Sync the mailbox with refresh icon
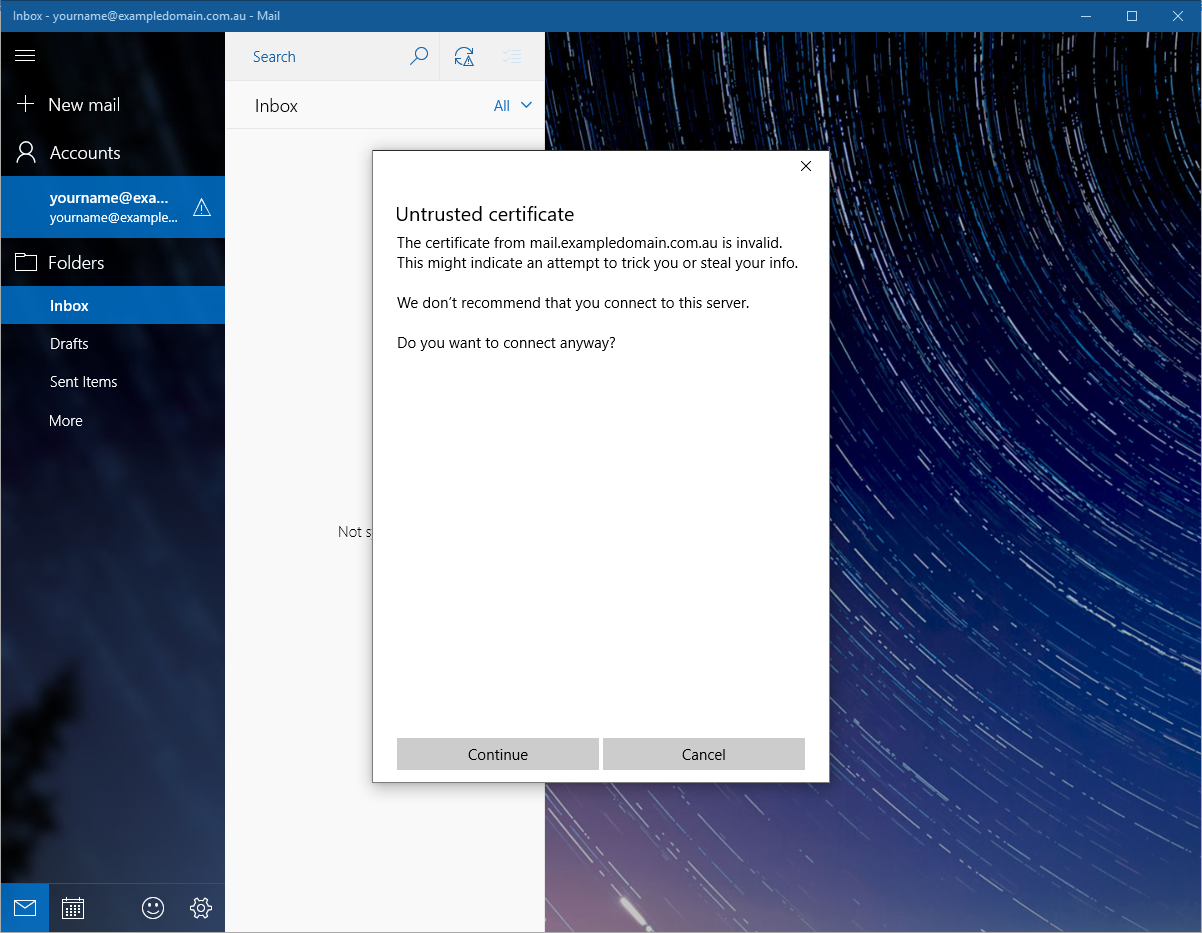1202x933 pixels. (464, 57)
